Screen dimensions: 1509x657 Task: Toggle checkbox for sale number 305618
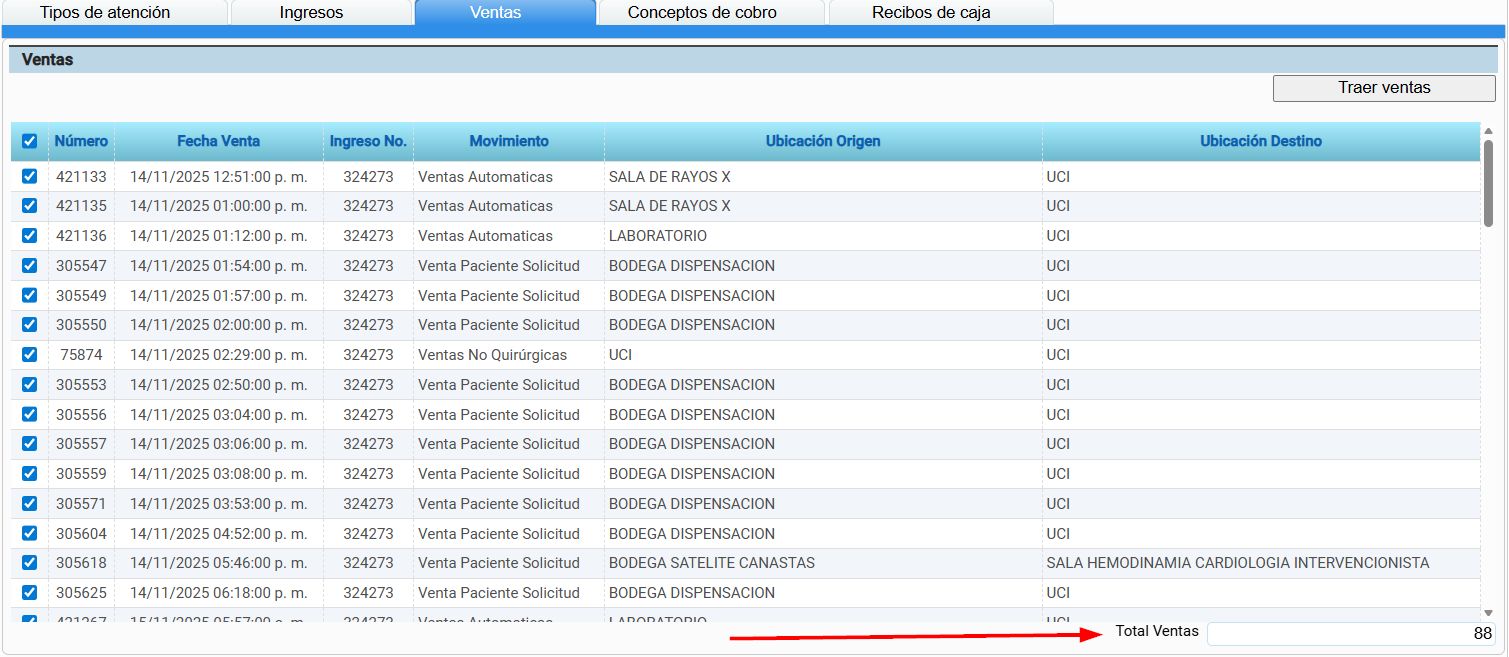point(29,562)
